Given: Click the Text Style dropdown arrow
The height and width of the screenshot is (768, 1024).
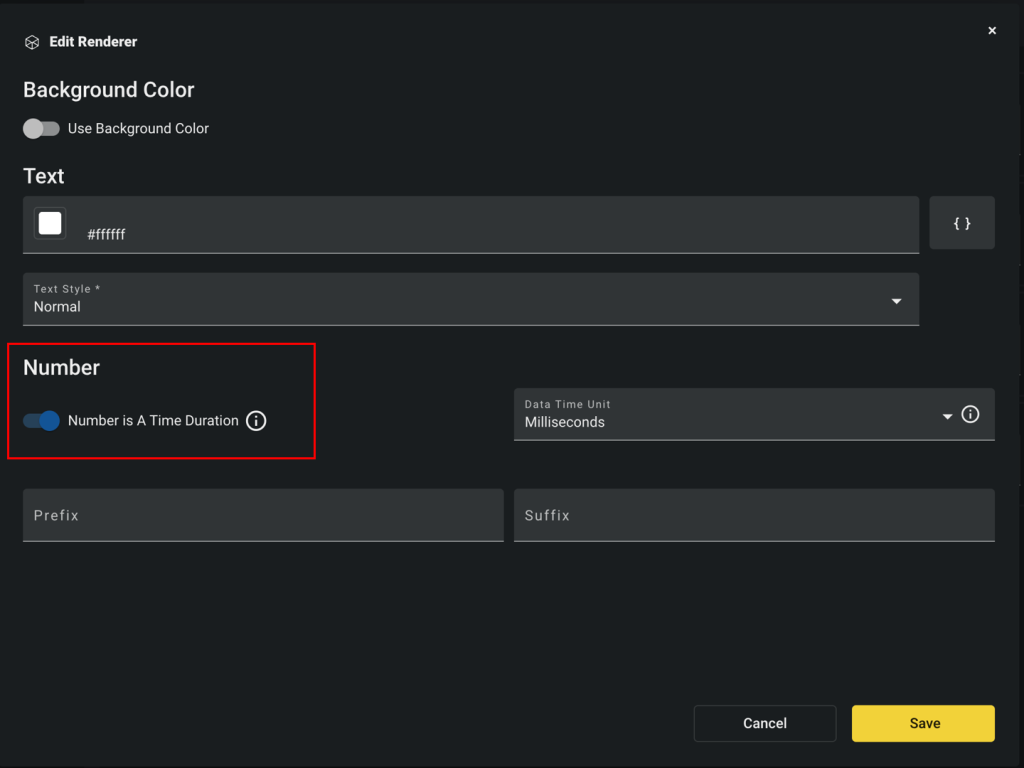Looking at the screenshot, I should [x=896, y=301].
